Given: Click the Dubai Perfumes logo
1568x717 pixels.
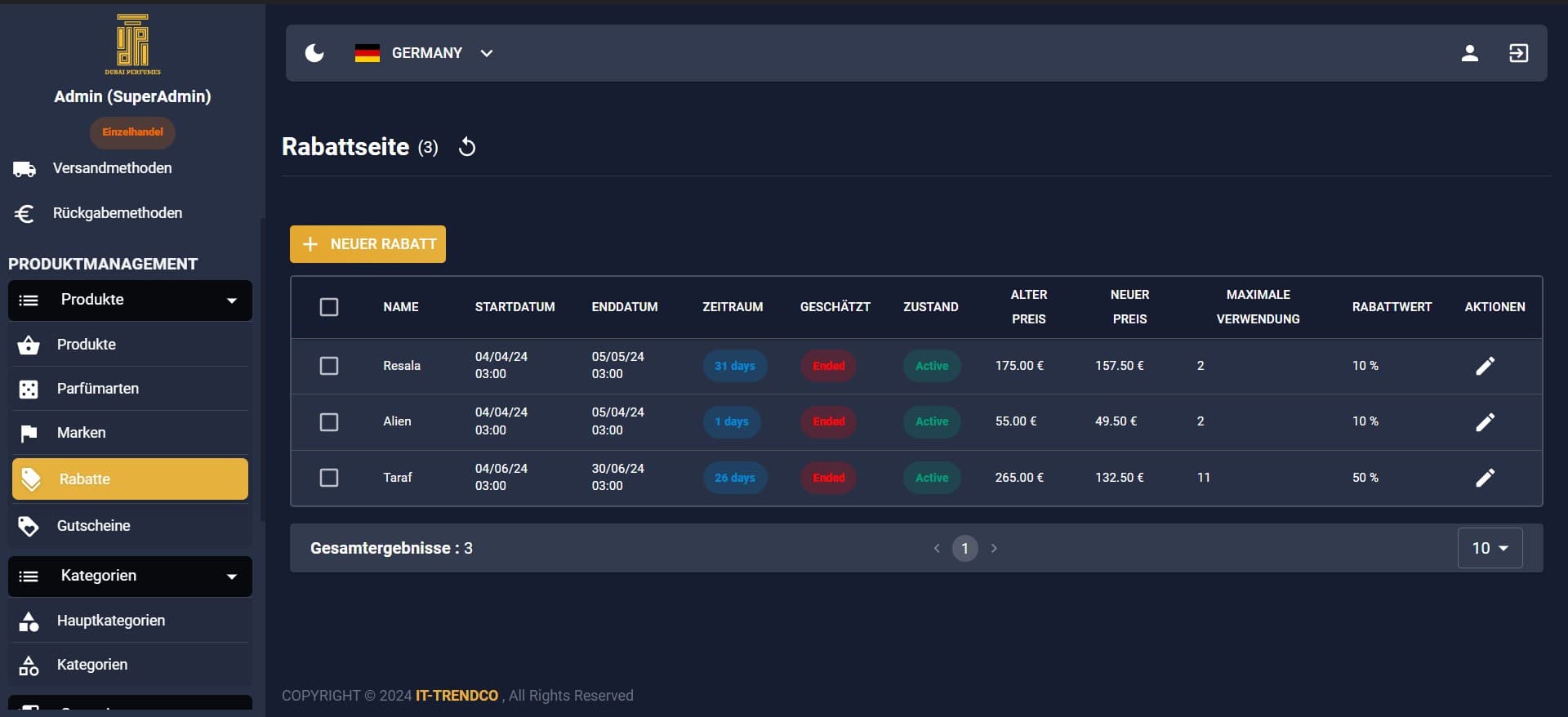Looking at the screenshot, I should (x=132, y=44).
